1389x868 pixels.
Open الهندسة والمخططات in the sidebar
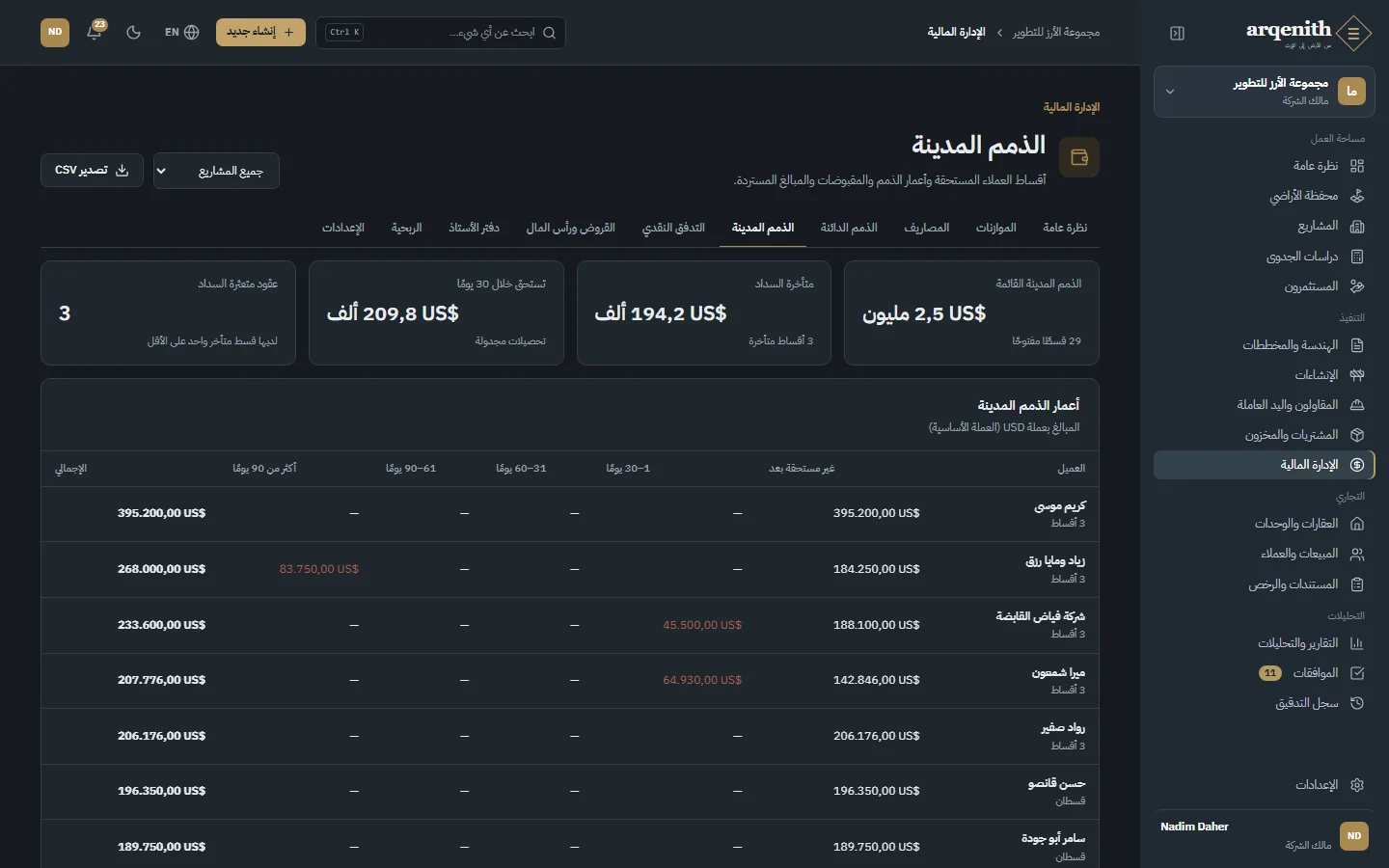(1265, 345)
